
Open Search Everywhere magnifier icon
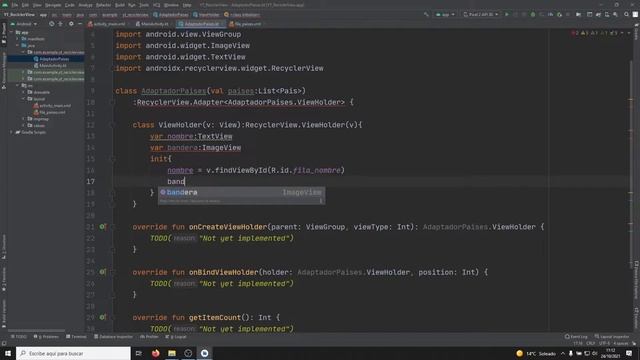626,14
